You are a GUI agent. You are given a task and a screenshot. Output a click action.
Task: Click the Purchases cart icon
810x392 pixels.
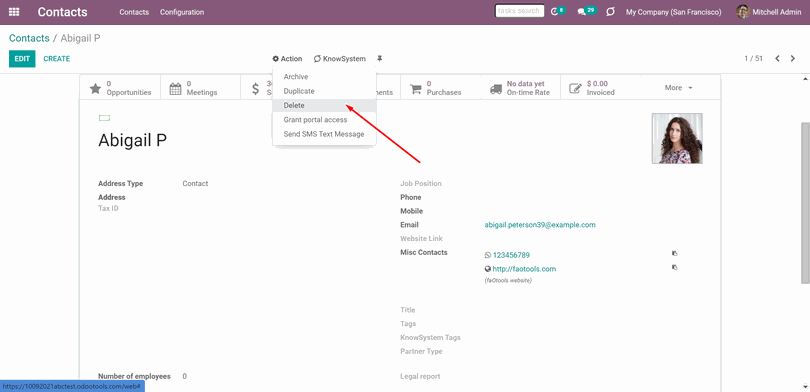tap(416, 88)
